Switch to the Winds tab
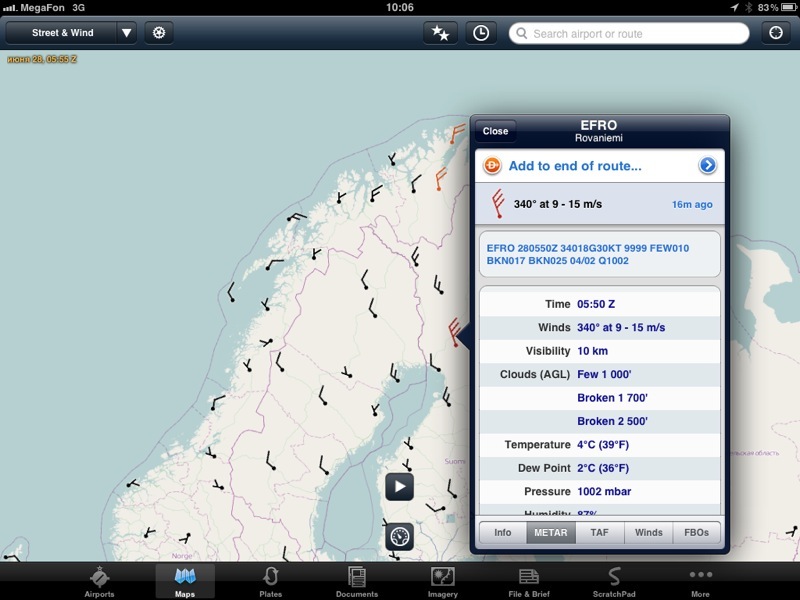 coord(648,533)
